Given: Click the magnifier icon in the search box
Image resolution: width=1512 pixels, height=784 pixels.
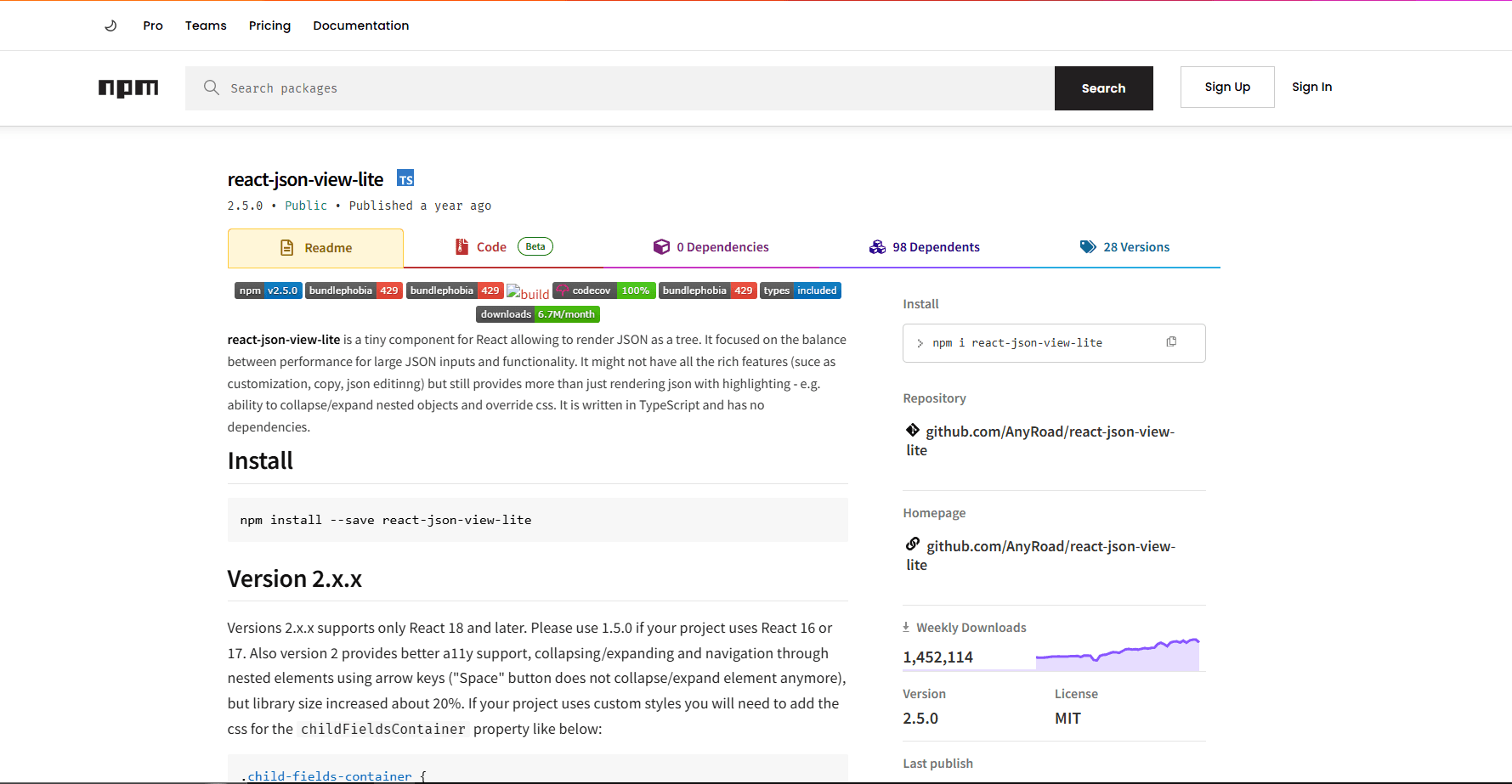Looking at the screenshot, I should click(x=212, y=87).
